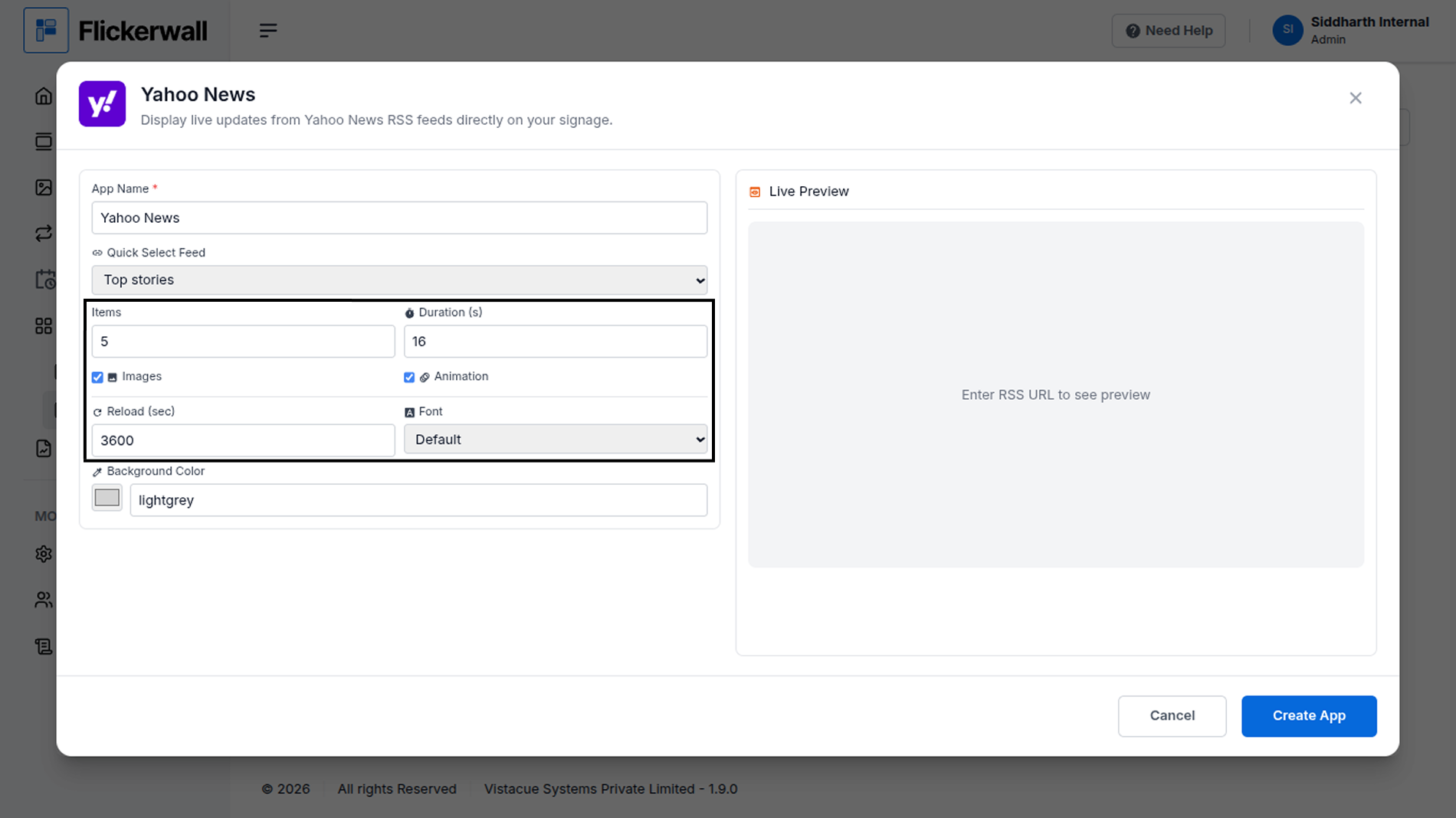Click the 'Enter RSS URL to see preview' text
Viewport: 1456px width, 818px height.
[x=1055, y=395]
